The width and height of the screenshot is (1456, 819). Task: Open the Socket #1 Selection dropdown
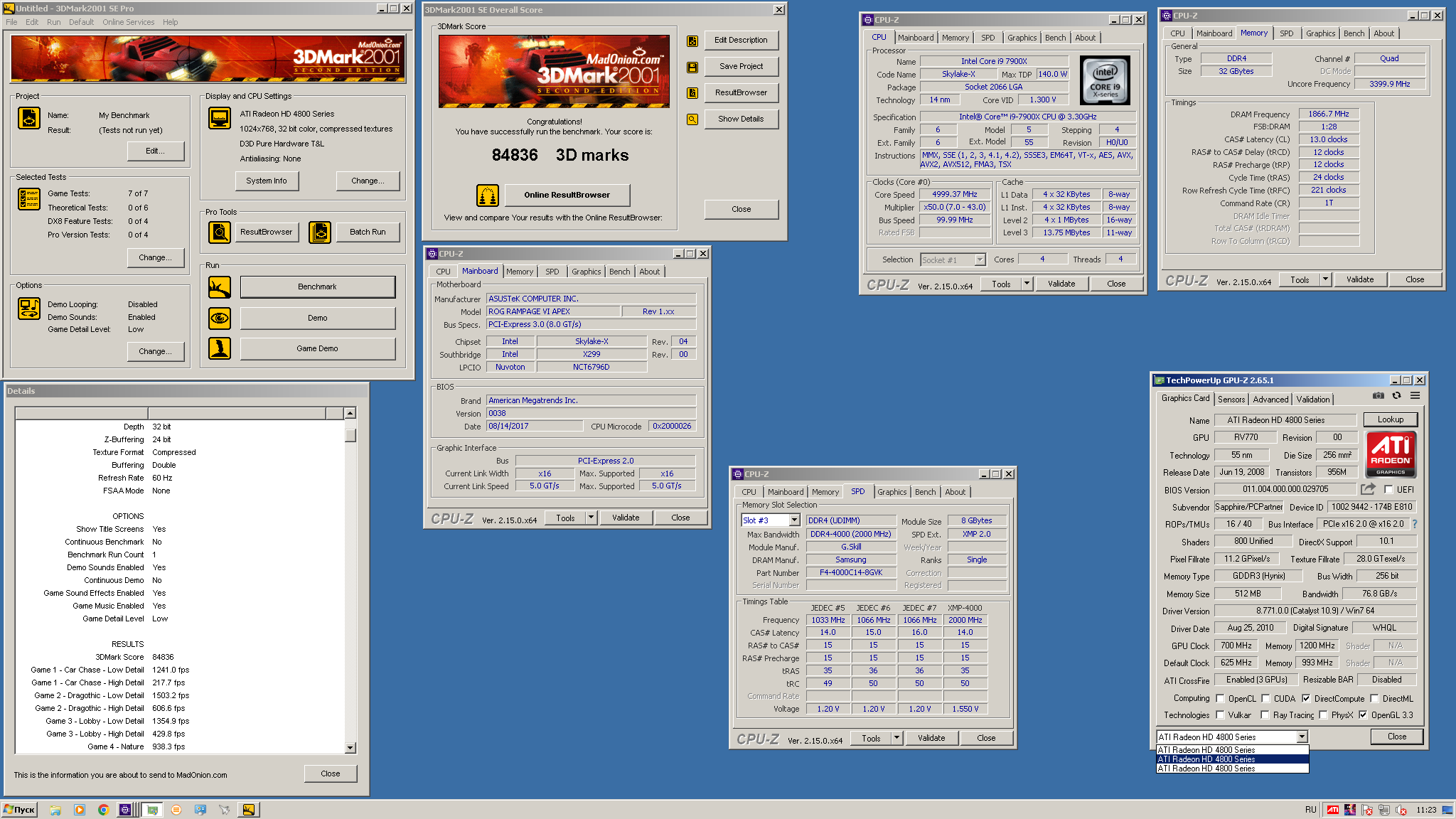(980, 259)
